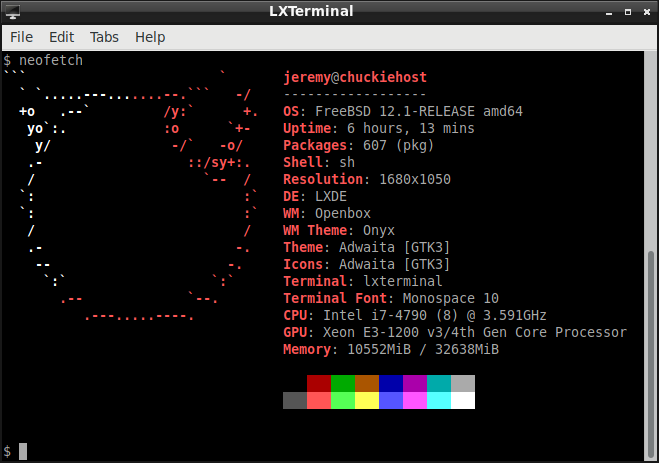Open the Edit menu
This screenshot has height=463, width=659.
61,37
